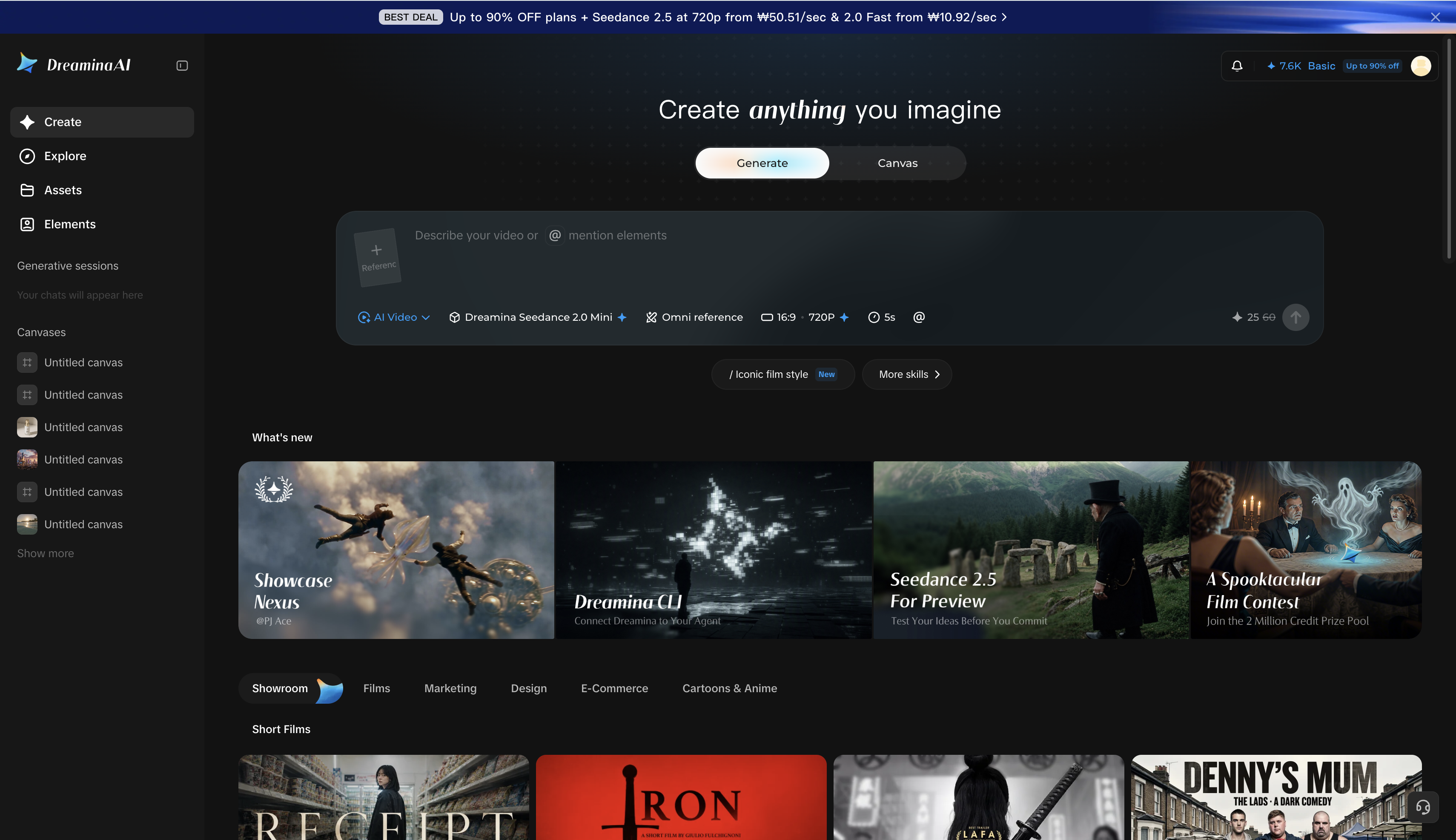
Task: Select the Marketing tab
Action: point(450,688)
